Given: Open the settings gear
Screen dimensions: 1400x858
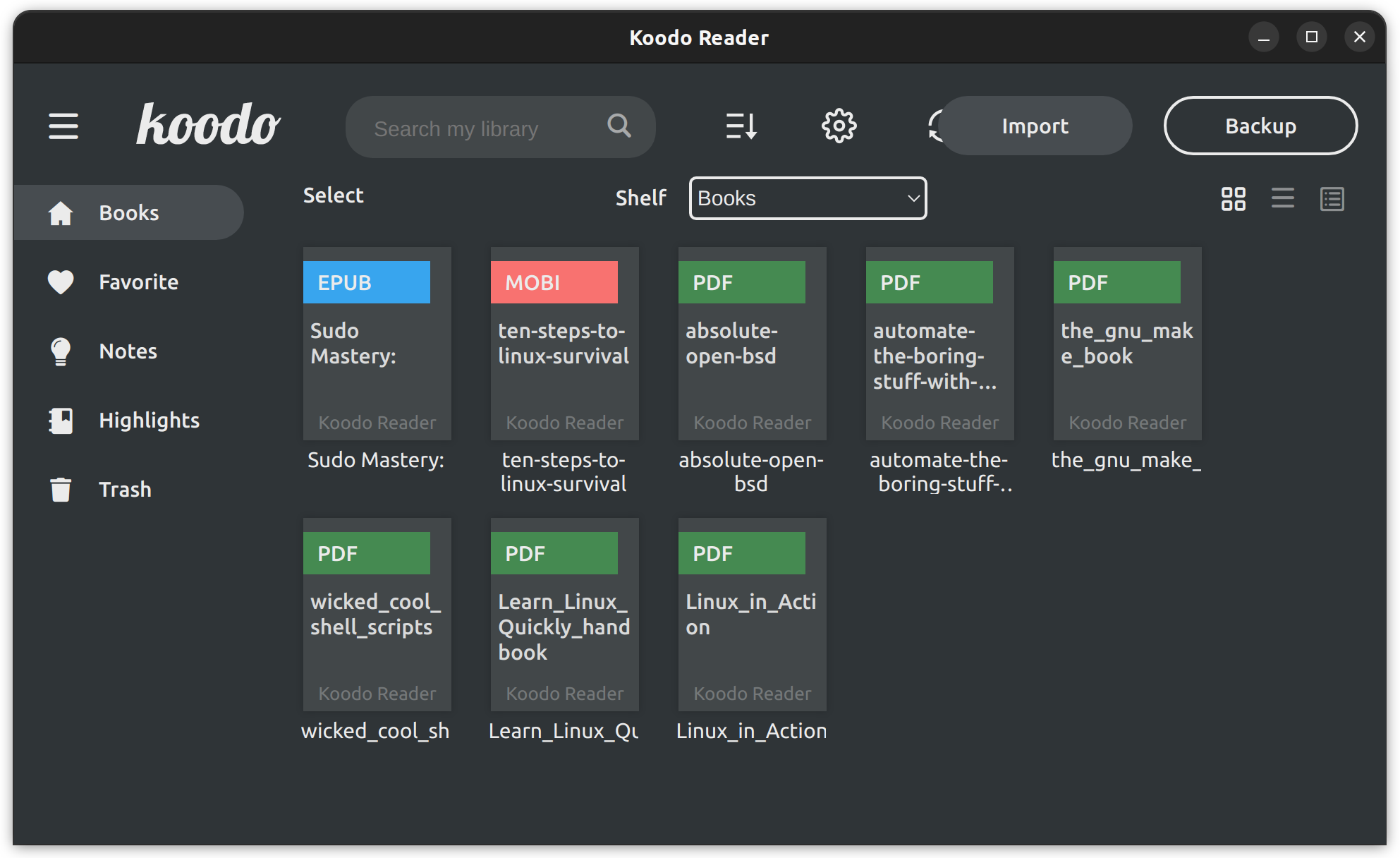Looking at the screenshot, I should click(839, 126).
